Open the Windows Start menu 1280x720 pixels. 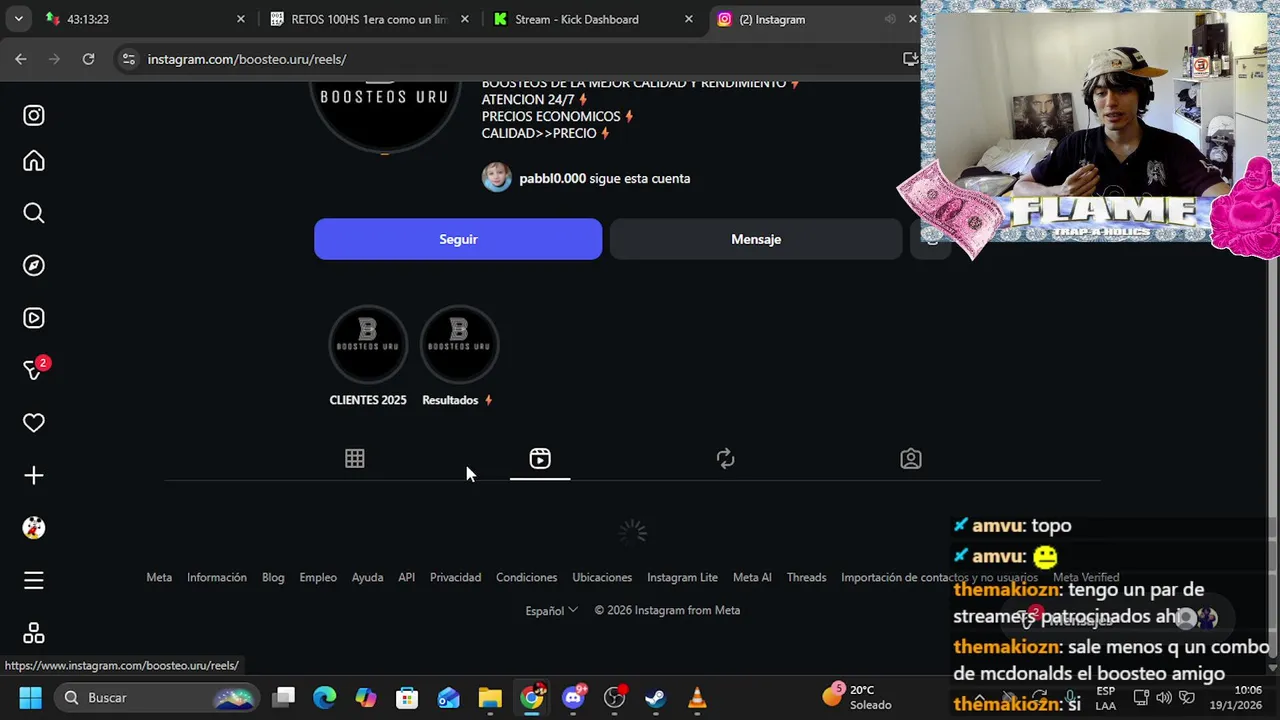pyautogui.click(x=30, y=697)
